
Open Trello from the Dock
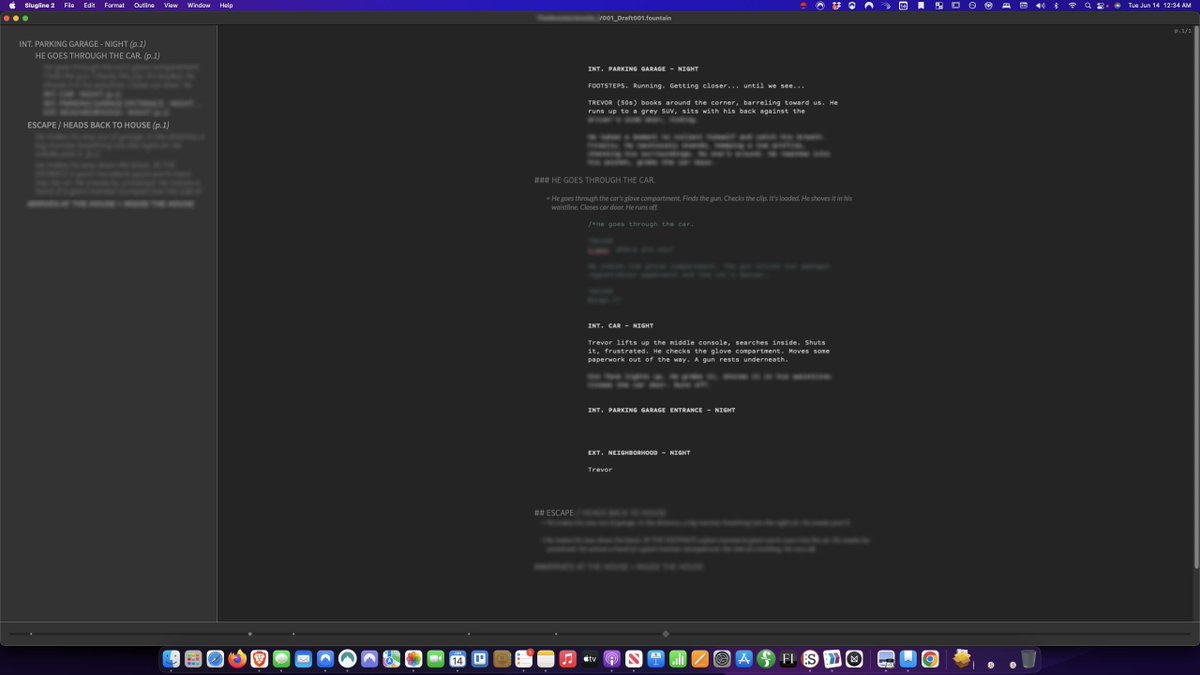(x=480, y=659)
